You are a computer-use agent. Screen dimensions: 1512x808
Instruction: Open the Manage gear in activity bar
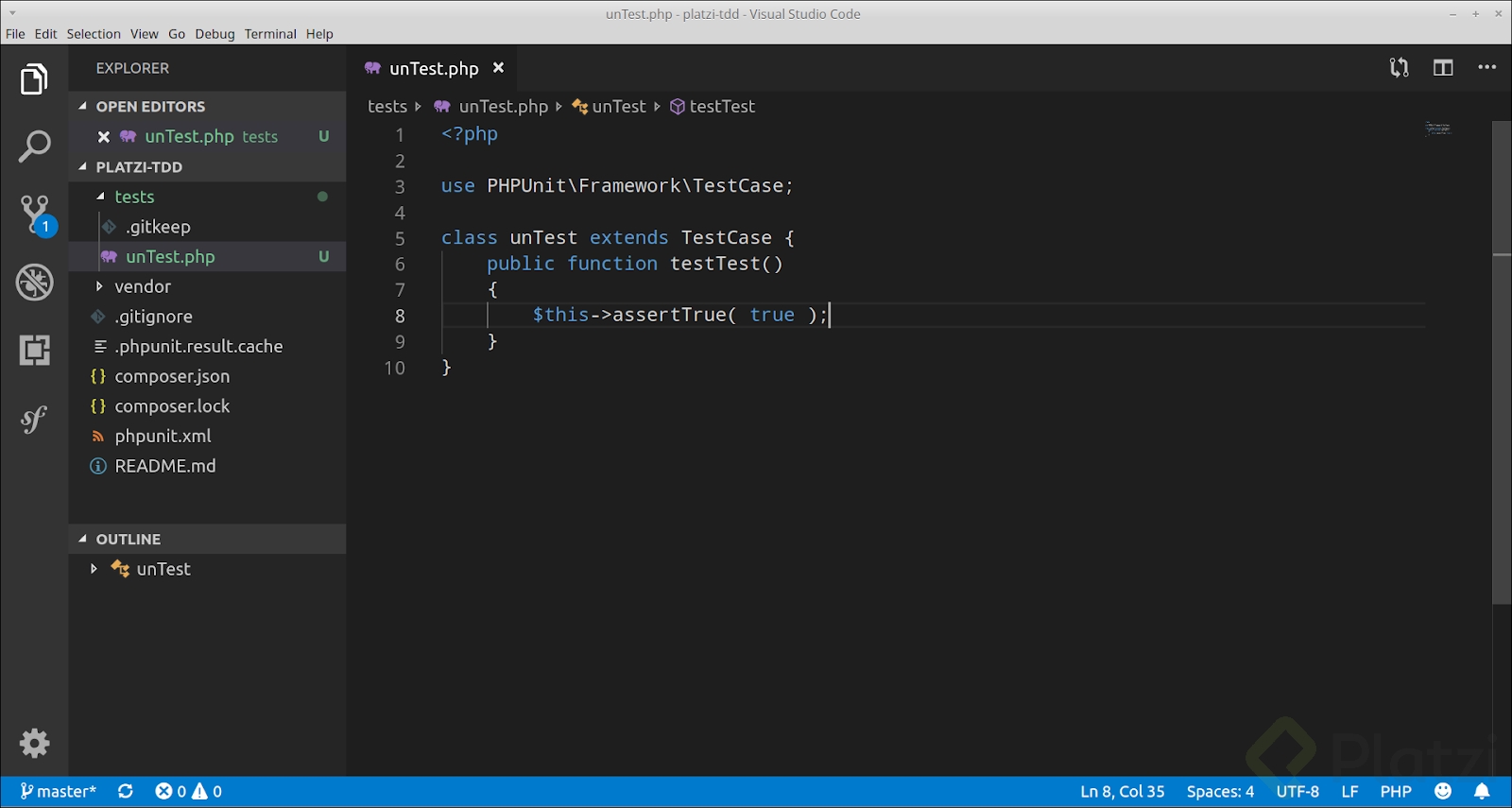tap(34, 744)
